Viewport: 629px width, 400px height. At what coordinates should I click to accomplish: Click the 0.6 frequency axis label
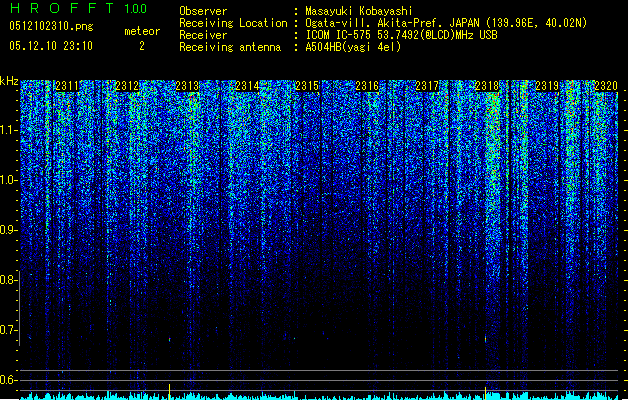point(8,380)
